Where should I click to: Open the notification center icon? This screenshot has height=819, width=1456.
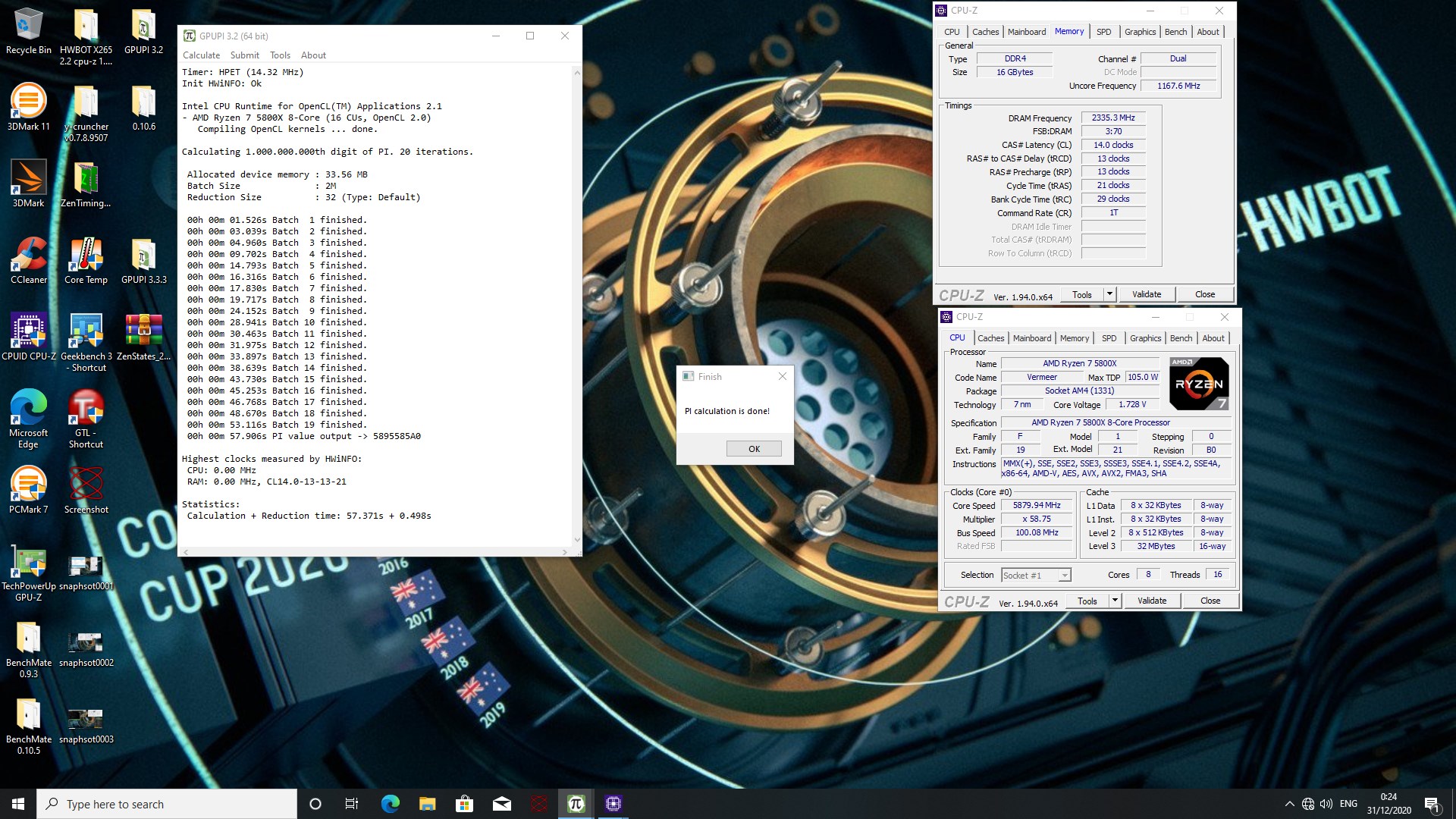coord(1432,805)
